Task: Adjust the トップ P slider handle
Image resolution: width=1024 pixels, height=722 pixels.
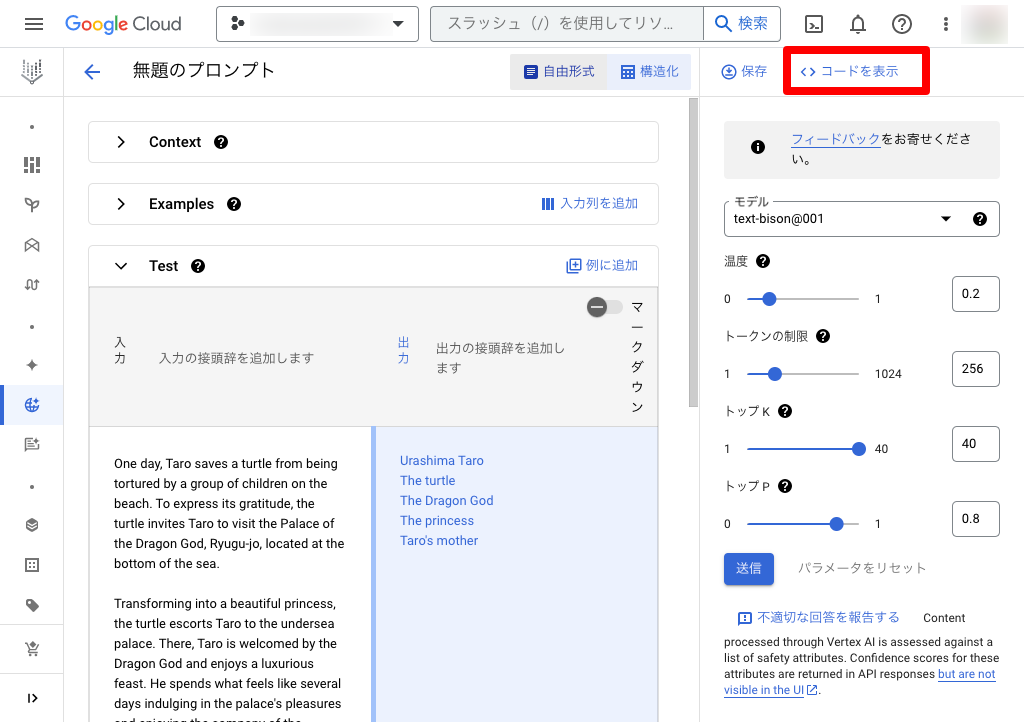Action: [836, 523]
